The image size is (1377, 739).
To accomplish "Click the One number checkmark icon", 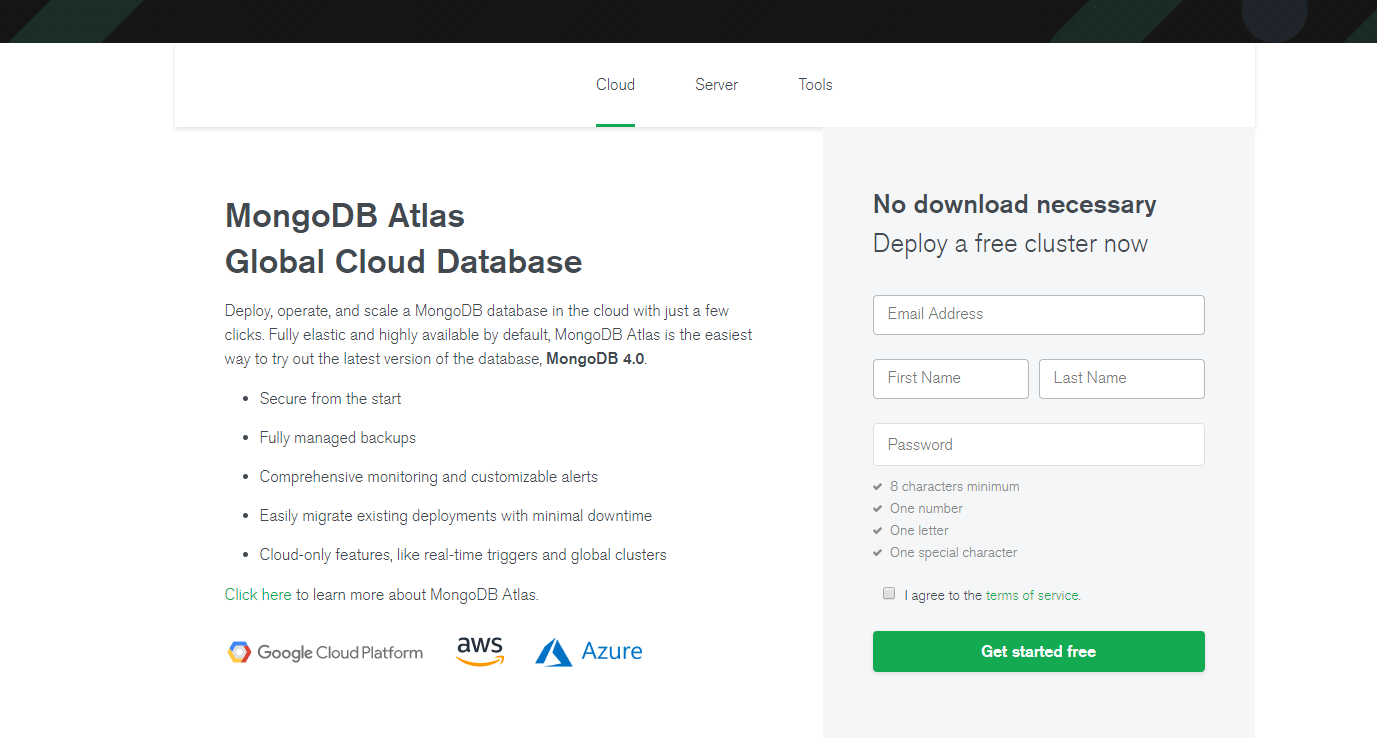I will pyautogui.click(x=878, y=509).
